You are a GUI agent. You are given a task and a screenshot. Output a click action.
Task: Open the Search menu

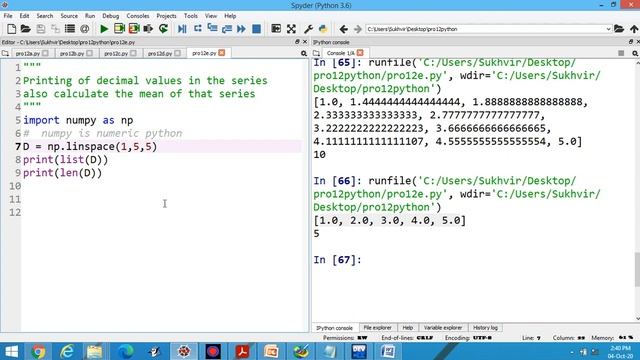click(x=44, y=16)
